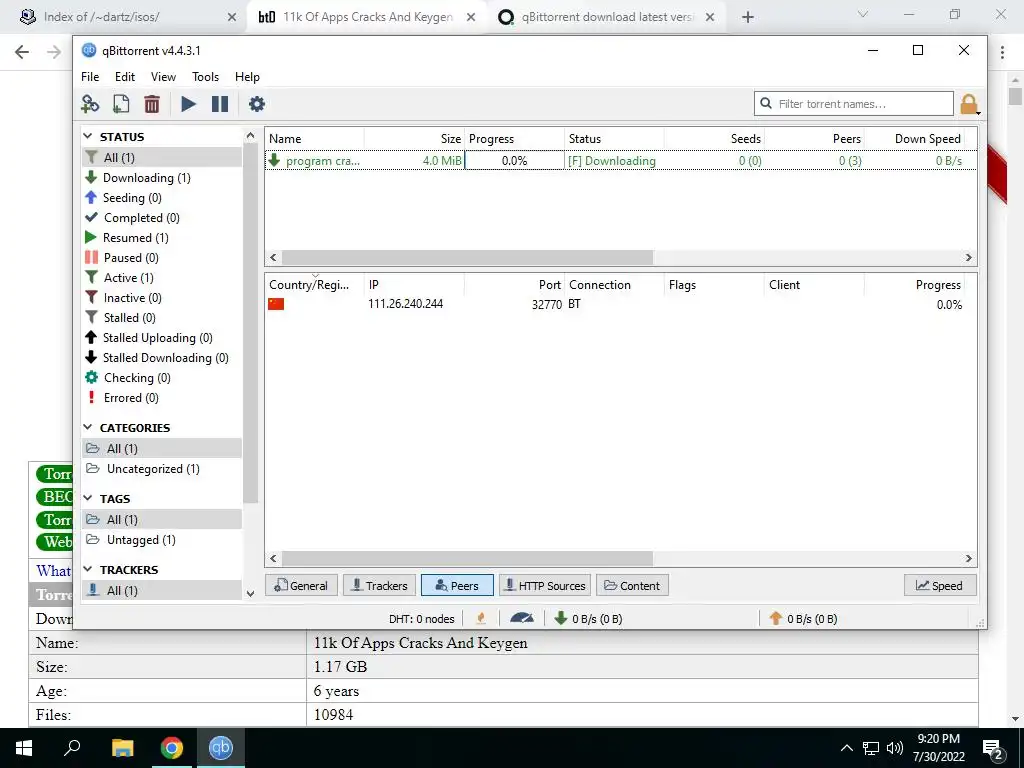Screen dimensions: 1024x768
Task: Click download speed indicator in status bar
Action: 588,618
